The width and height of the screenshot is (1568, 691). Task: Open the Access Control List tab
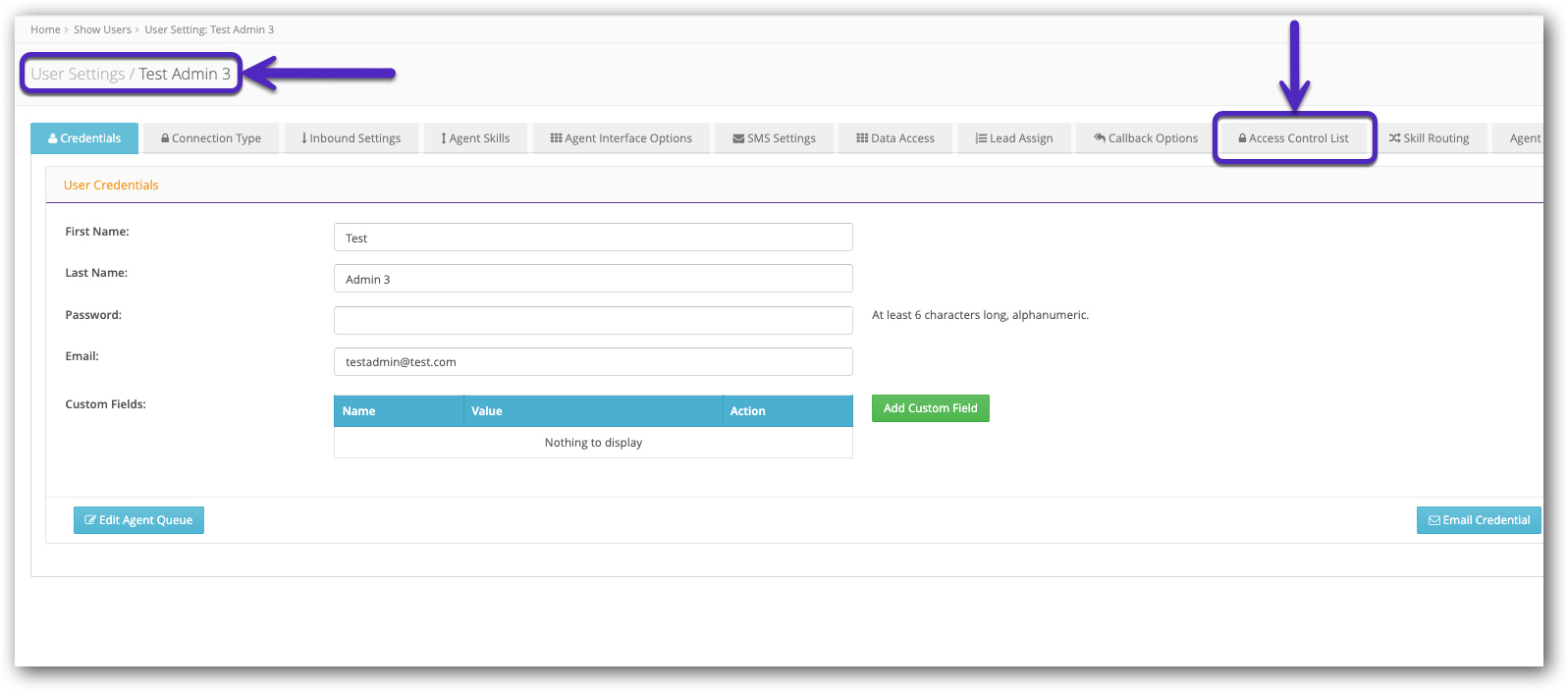pos(1294,138)
